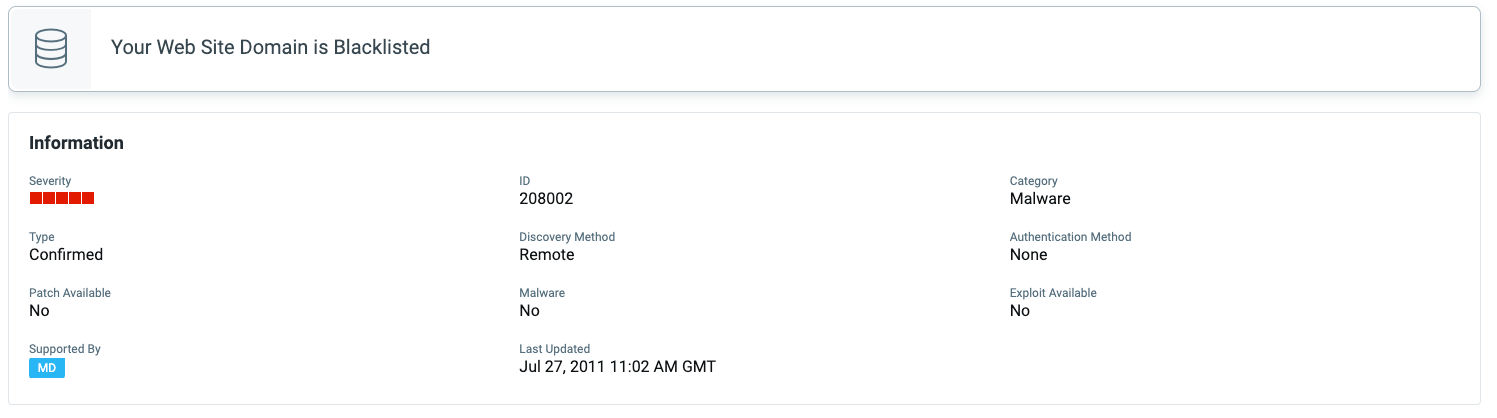Click the Information section heading
Viewport: 1497px width, 418px height.
click(x=76, y=143)
